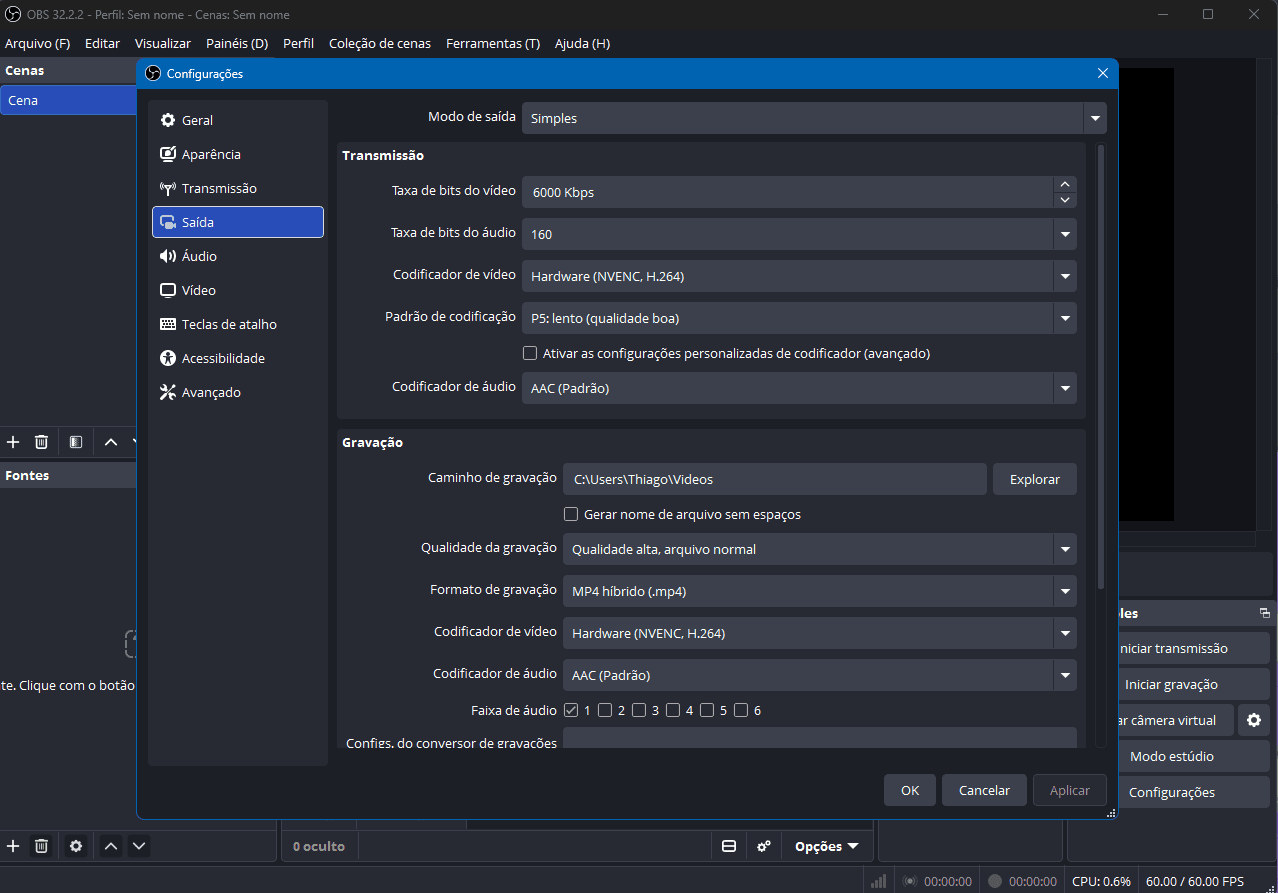Decrease video bitrate with stepper down arrow
The image size is (1278, 893).
[1065, 200]
